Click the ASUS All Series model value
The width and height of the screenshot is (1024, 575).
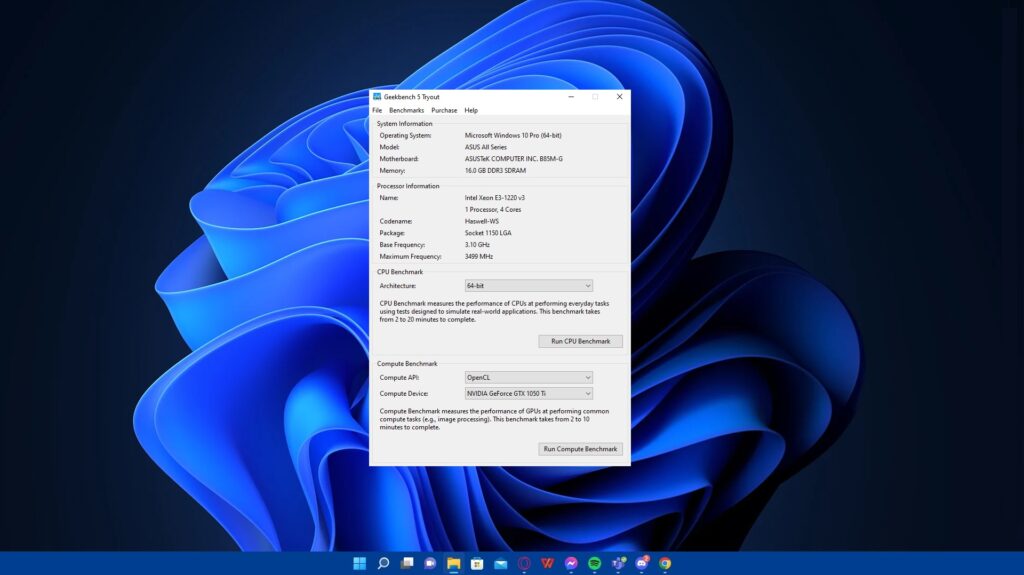pyautogui.click(x=485, y=147)
